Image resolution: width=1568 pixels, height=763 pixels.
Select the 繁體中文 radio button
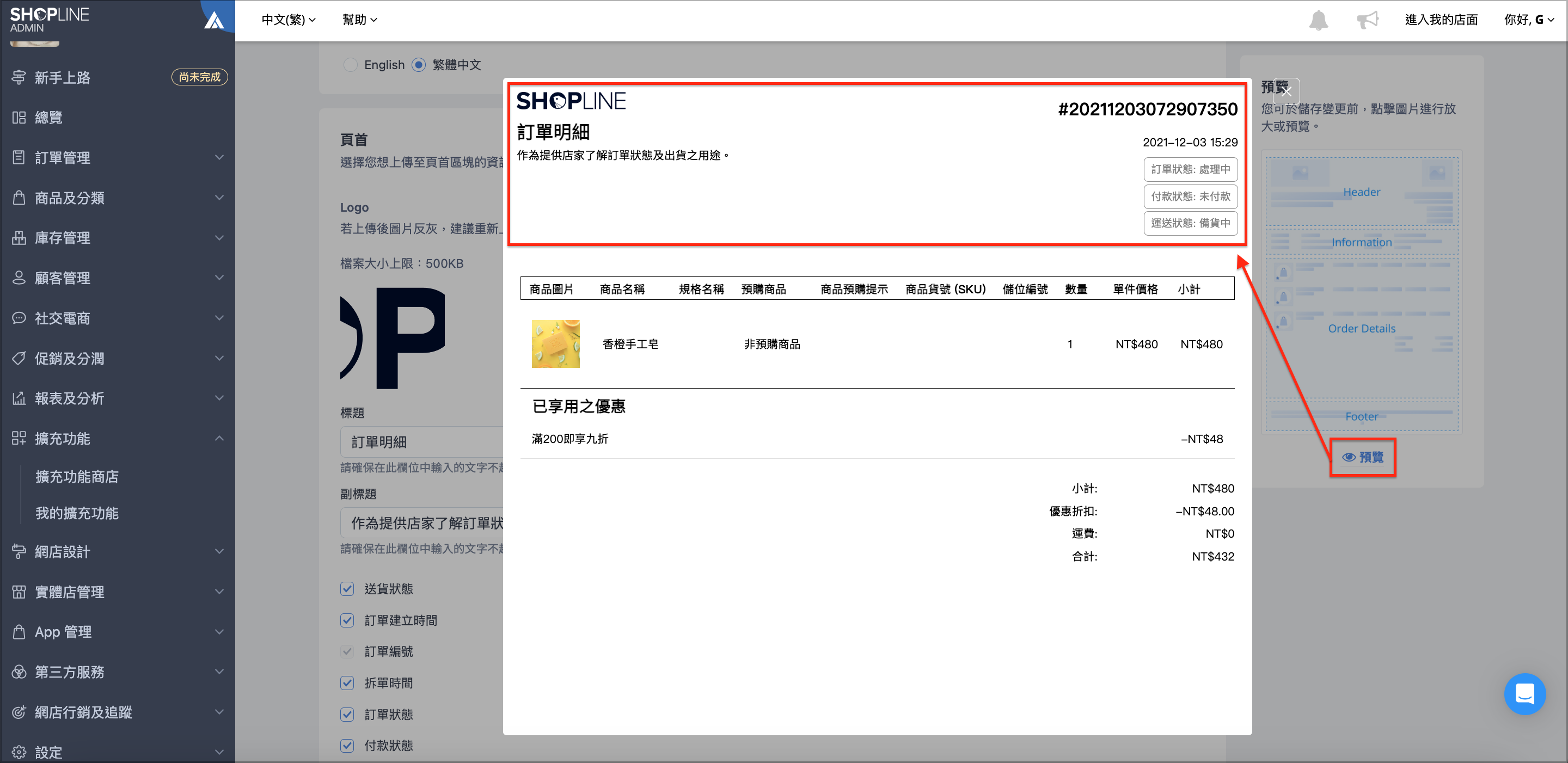tap(419, 65)
